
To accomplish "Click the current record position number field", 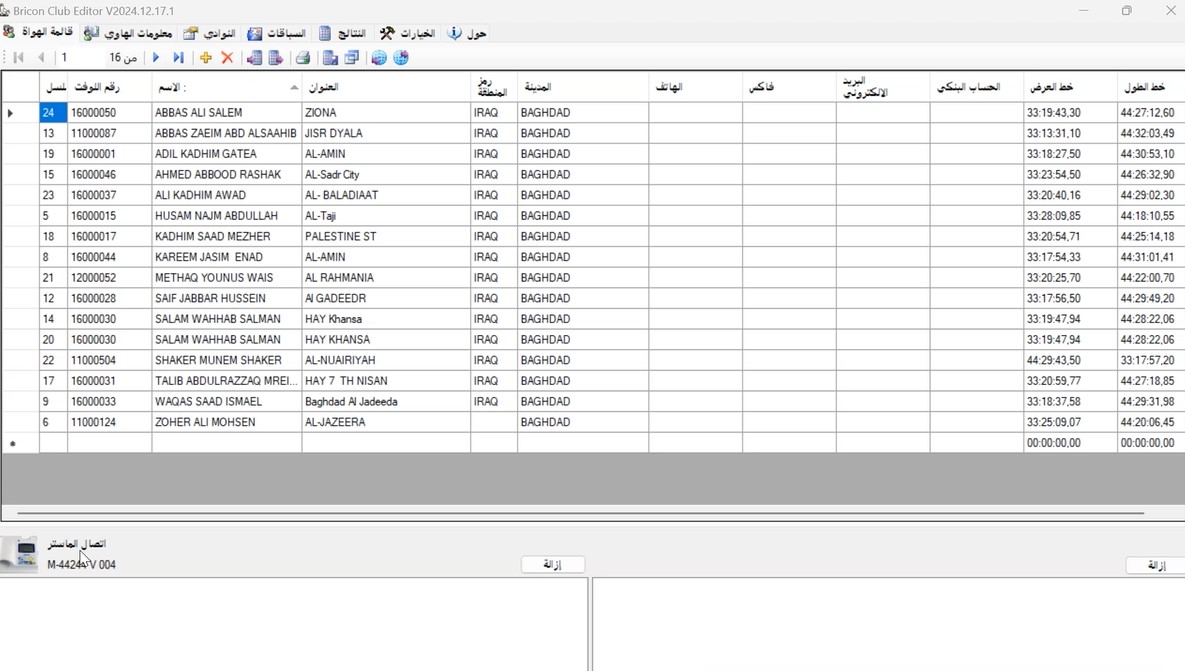I will click(78, 58).
